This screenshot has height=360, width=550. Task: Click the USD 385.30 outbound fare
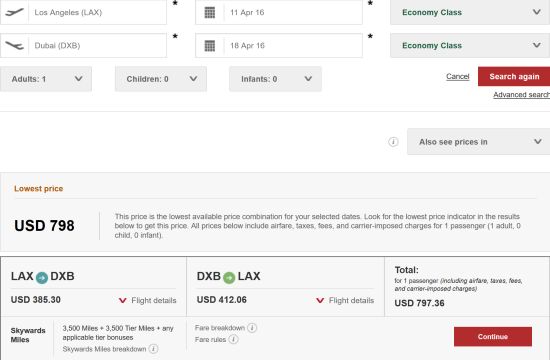36,300
